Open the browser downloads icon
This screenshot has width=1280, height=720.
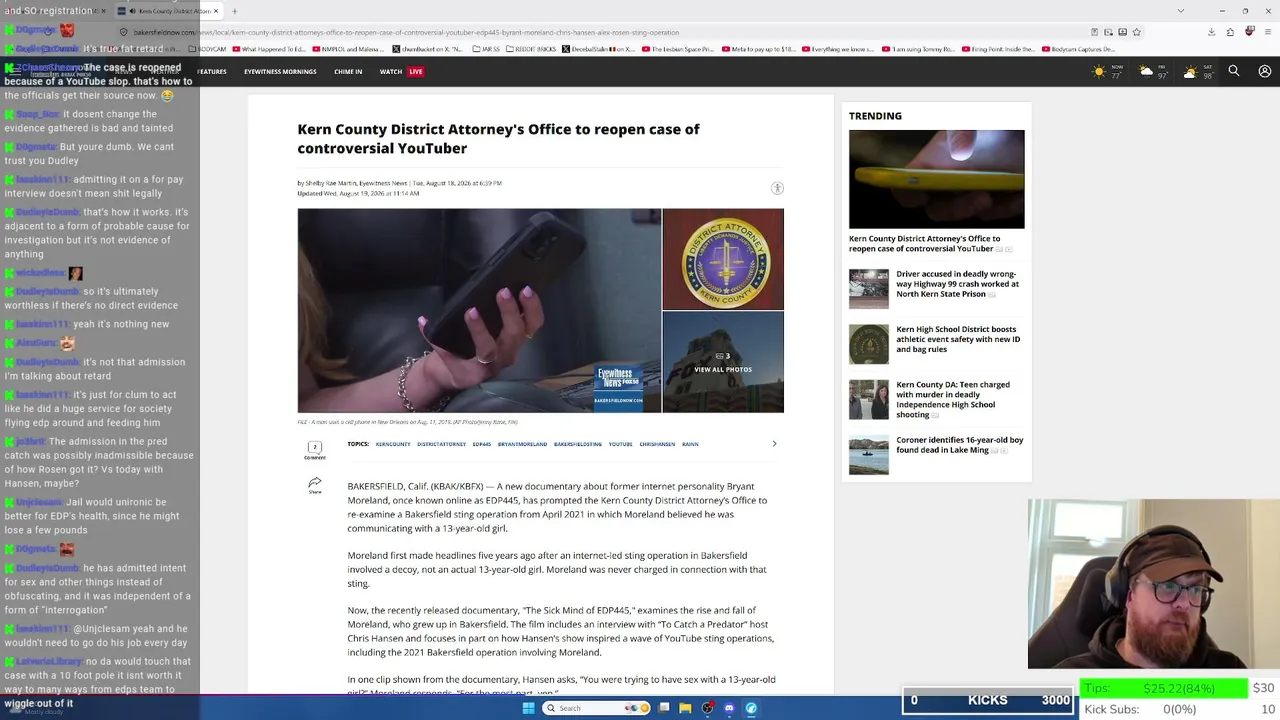(x=1211, y=32)
